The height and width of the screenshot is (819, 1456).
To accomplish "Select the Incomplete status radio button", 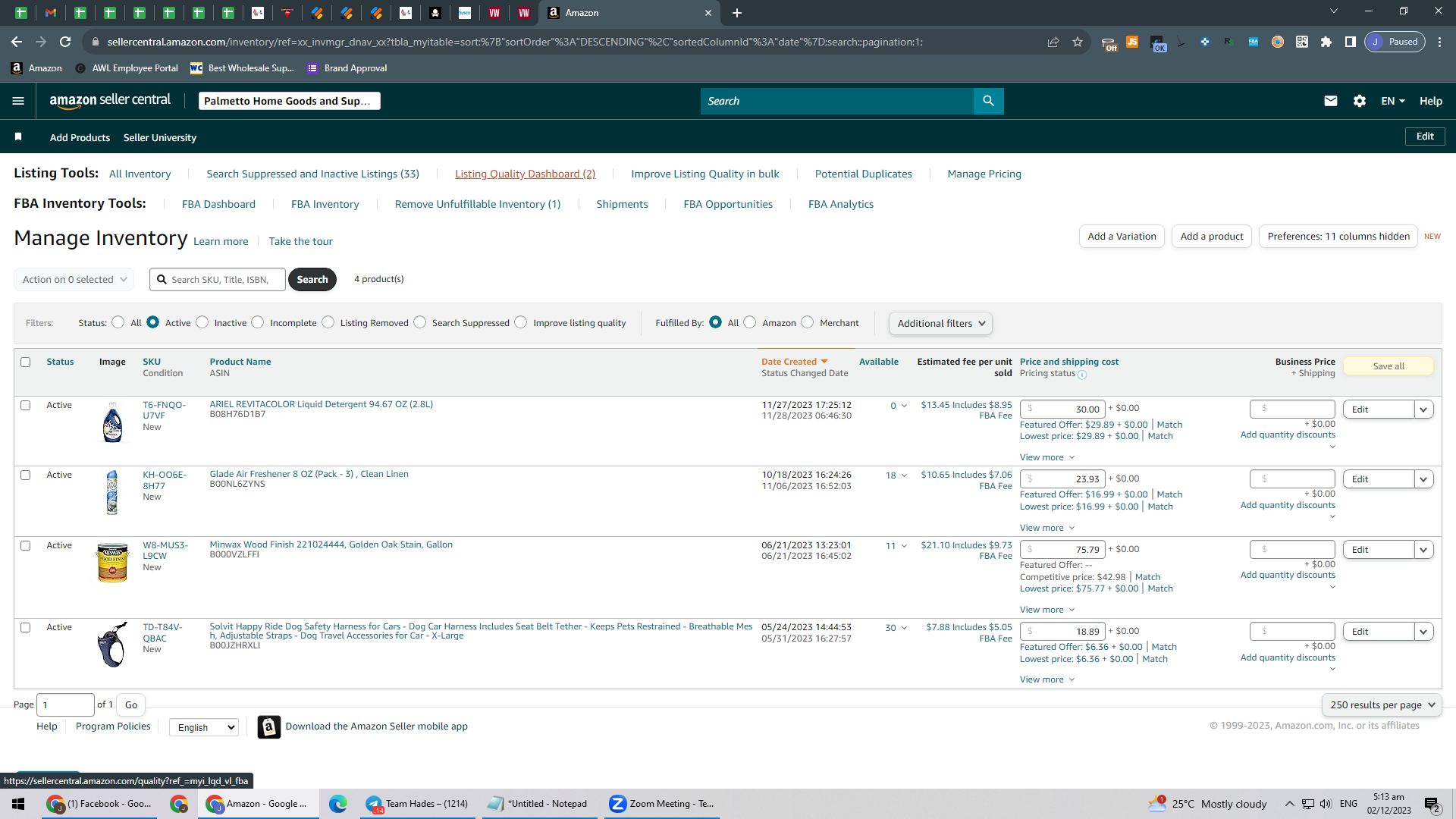I will (x=258, y=322).
